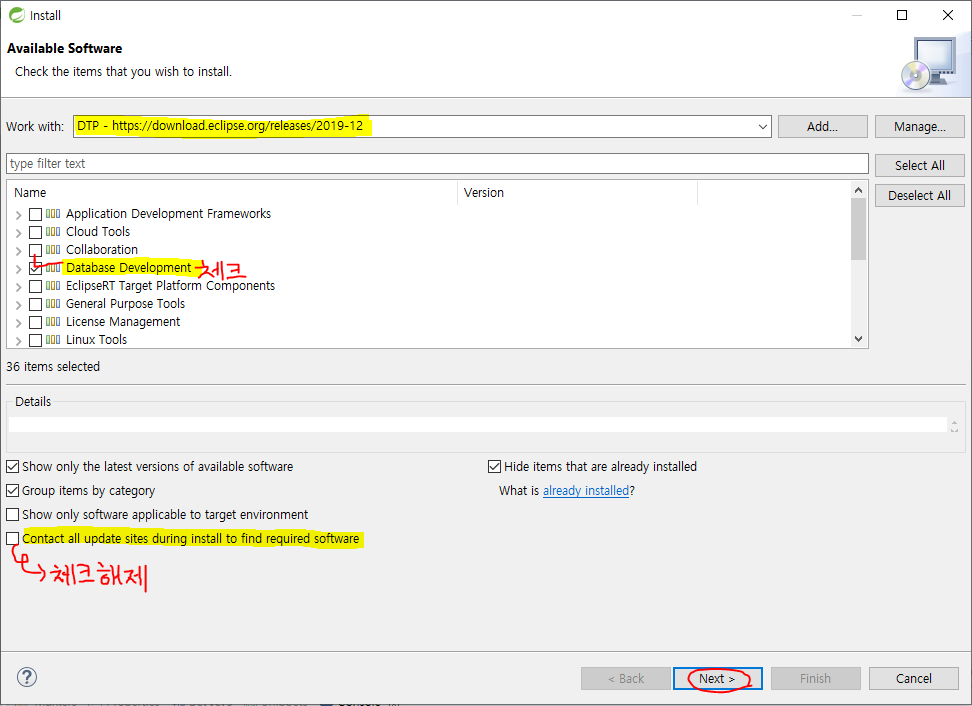Expand the Linux Tools category
Image resolution: width=972 pixels, height=706 pixels.
19,341
